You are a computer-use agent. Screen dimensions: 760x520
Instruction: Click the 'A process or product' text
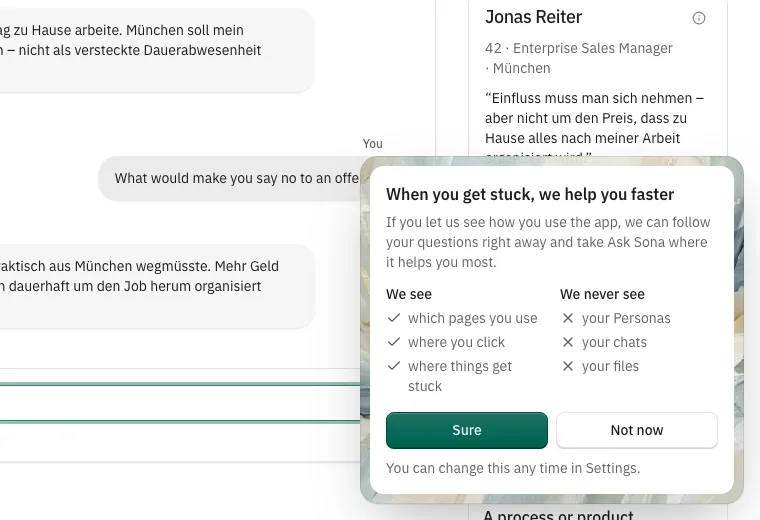pyautogui.click(x=558, y=515)
